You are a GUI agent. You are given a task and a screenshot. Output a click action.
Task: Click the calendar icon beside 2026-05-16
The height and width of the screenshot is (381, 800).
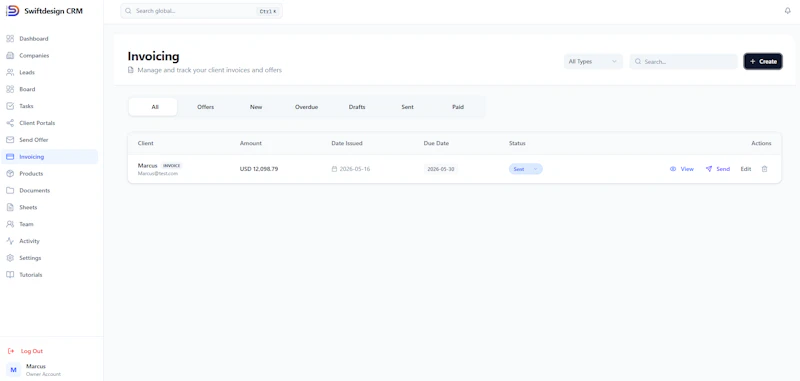point(334,169)
